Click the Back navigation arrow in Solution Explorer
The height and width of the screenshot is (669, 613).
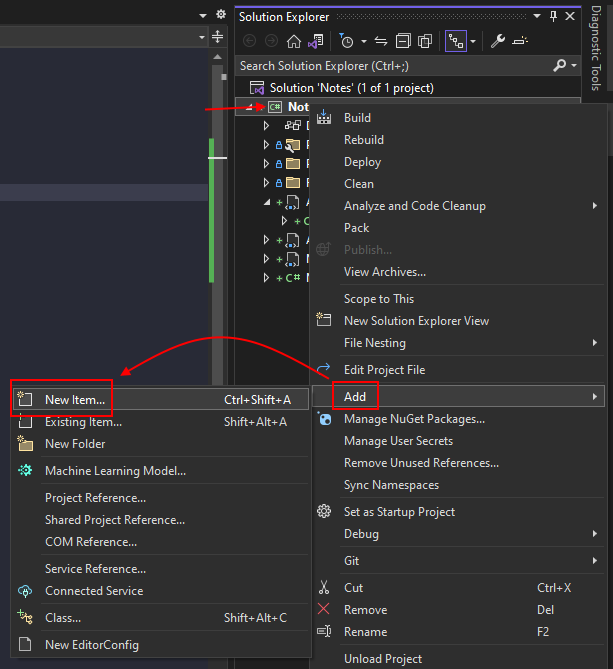pyautogui.click(x=250, y=41)
